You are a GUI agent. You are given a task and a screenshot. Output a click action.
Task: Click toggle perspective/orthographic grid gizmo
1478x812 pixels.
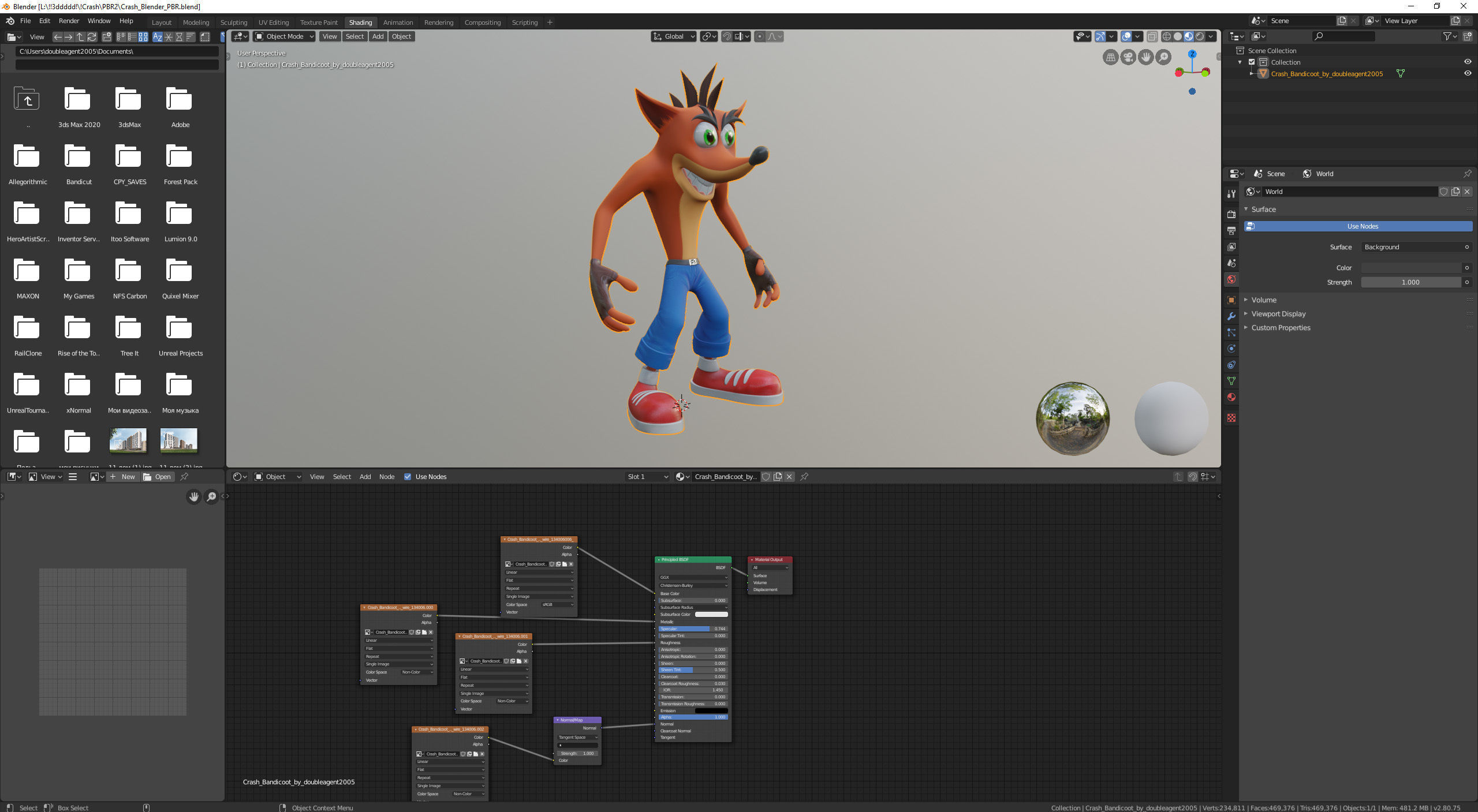1110,57
